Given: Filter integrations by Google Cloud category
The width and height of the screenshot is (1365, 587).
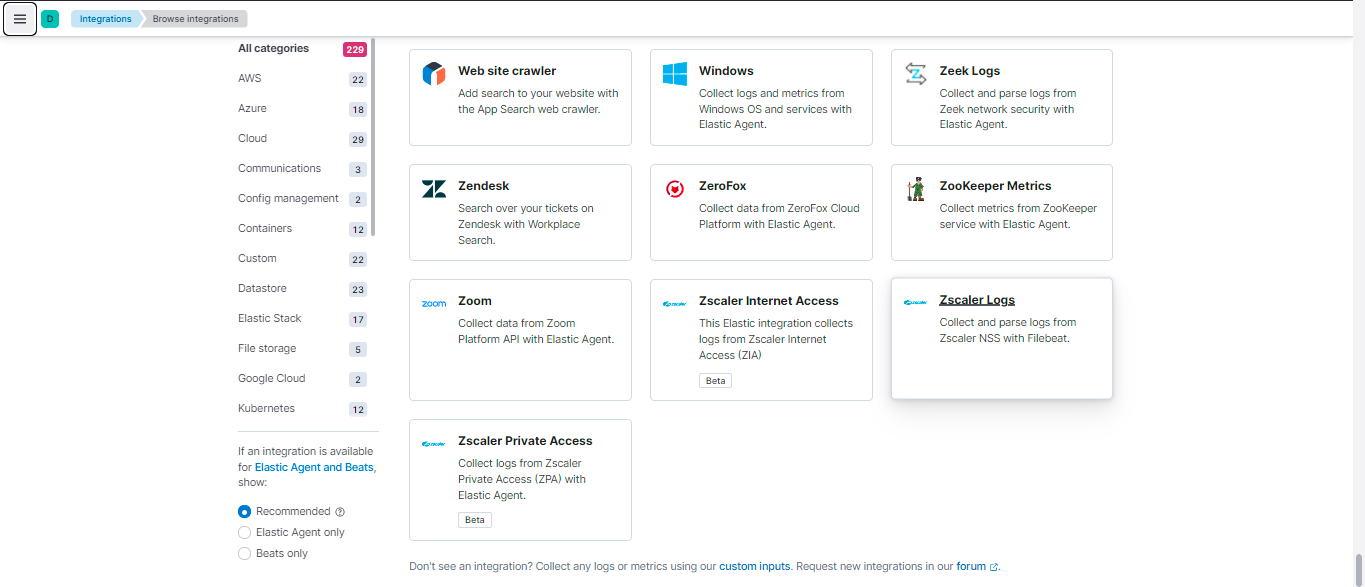Looking at the screenshot, I should (x=271, y=378).
